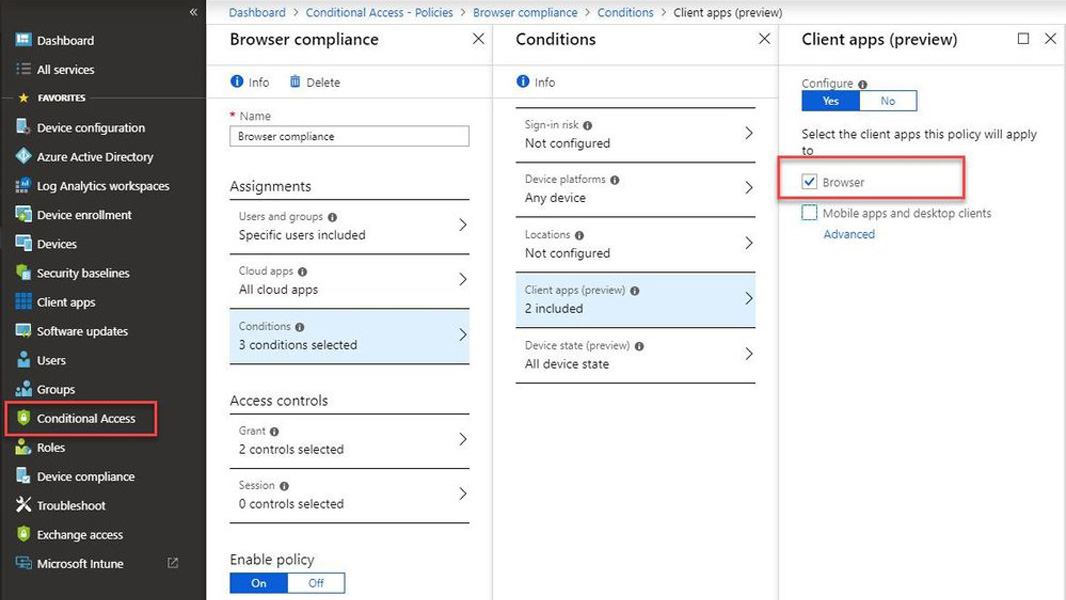The height and width of the screenshot is (600, 1066).
Task: Collapse the sidebar with the double-chevron icon
Action: coord(193,12)
